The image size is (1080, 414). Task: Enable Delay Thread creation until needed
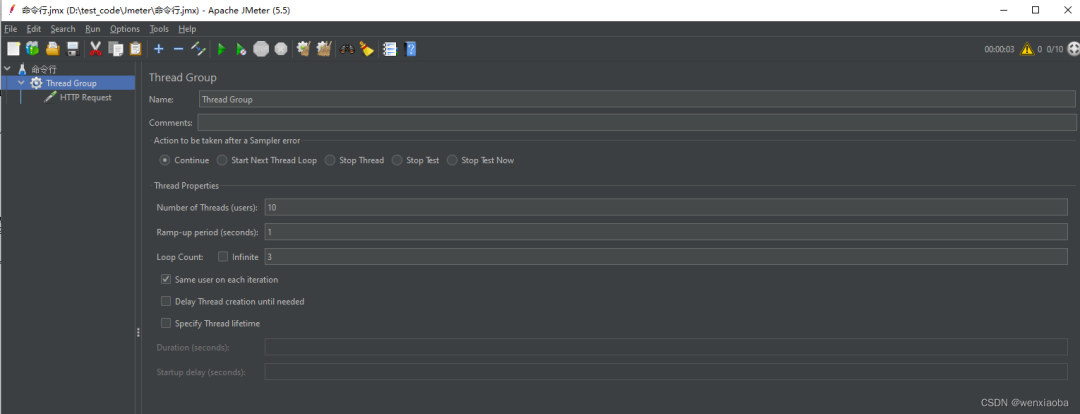pos(166,301)
